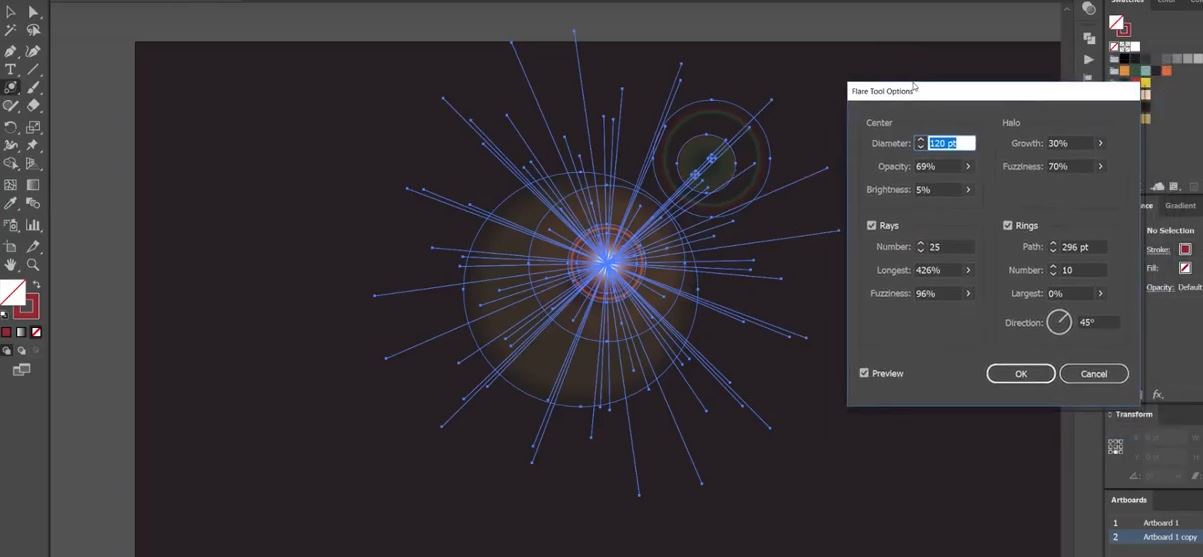Image resolution: width=1203 pixels, height=557 pixels.
Task: Select the Paintbrush tool
Action: pos(33,88)
